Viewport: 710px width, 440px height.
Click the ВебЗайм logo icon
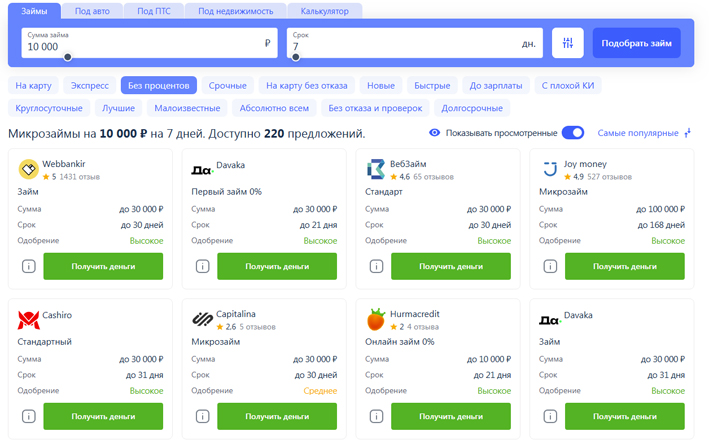pyautogui.click(x=375, y=169)
